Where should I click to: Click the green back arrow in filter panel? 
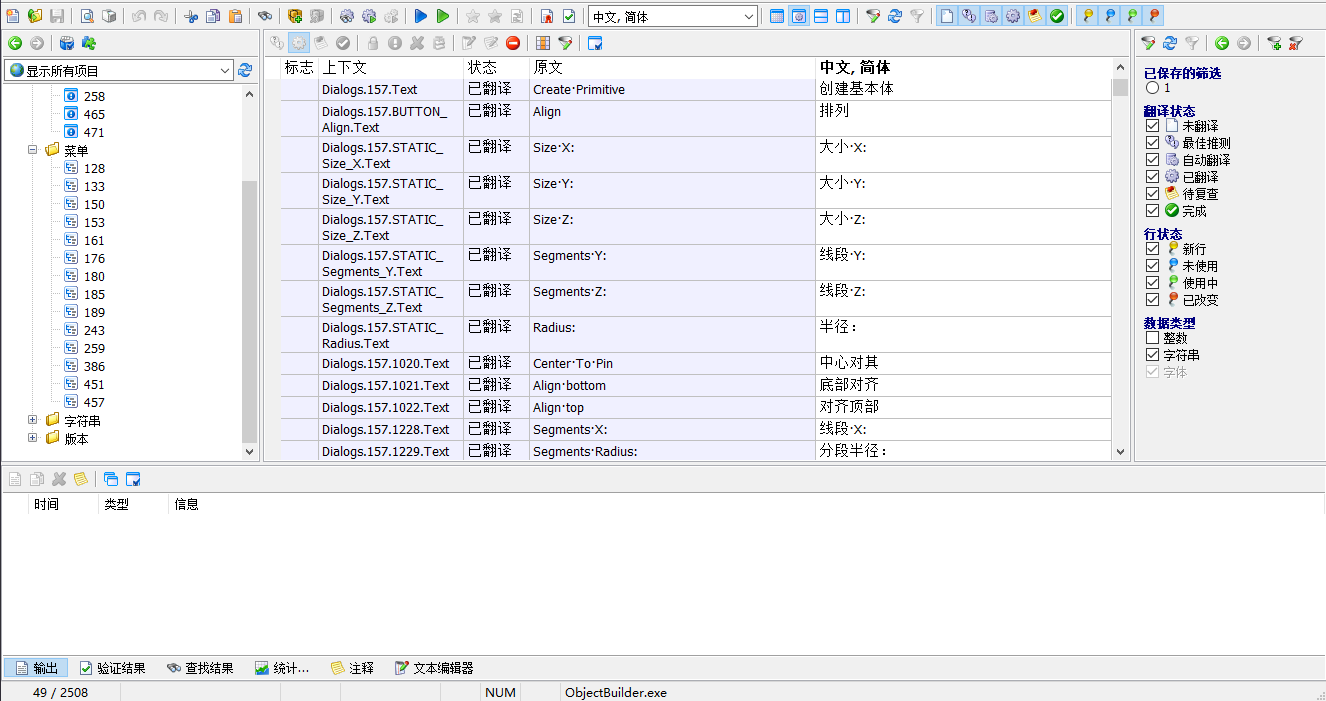[1222, 43]
